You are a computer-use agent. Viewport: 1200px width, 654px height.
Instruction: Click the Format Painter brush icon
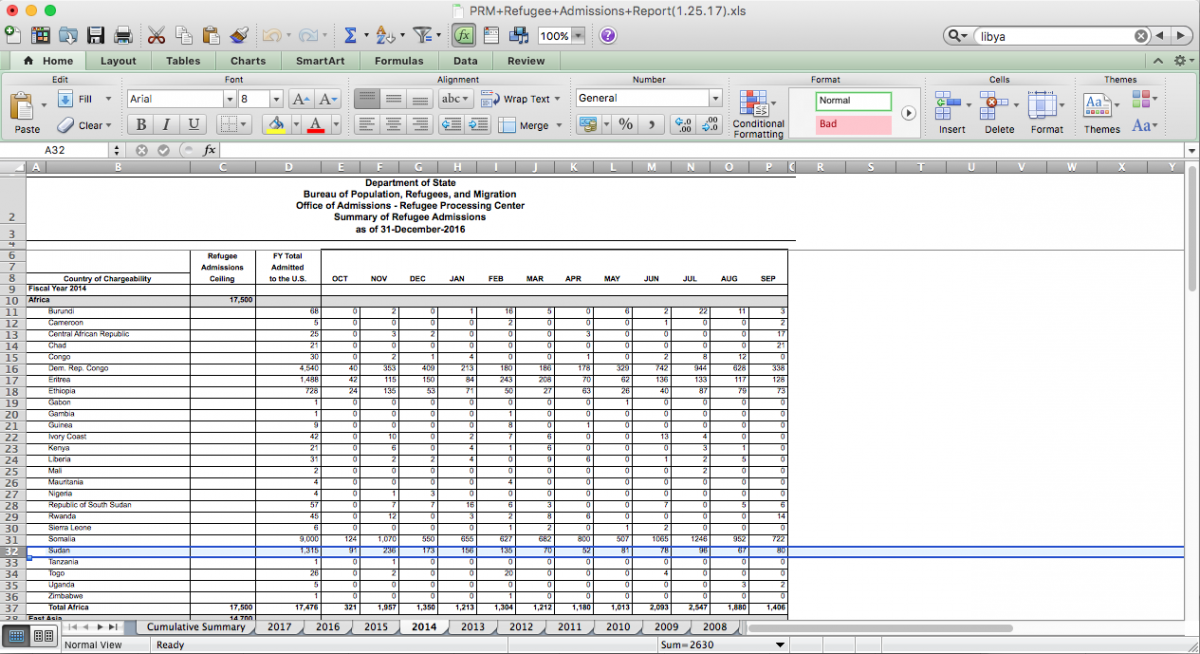tap(239, 36)
